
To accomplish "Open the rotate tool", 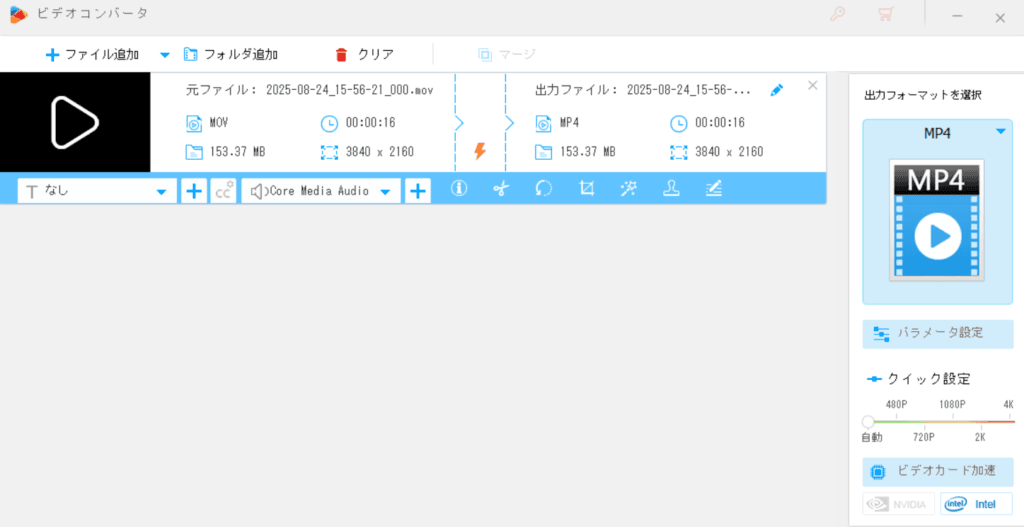I will tap(543, 189).
